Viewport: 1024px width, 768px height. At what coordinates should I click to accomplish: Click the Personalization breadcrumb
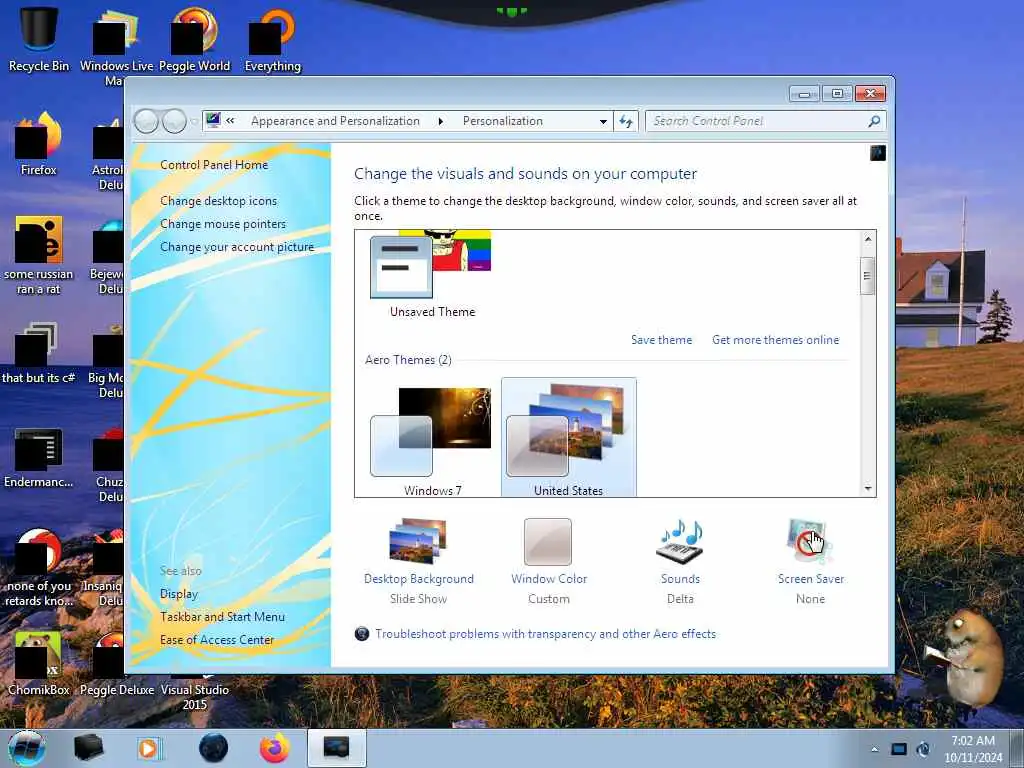pos(503,121)
